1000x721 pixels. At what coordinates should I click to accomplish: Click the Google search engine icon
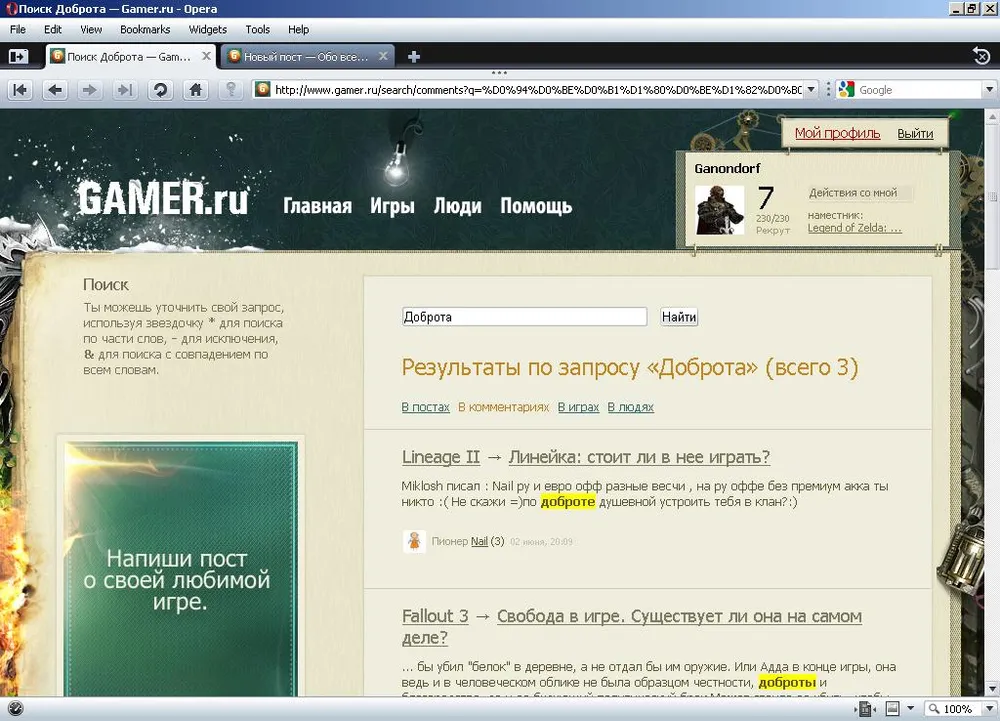846,89
